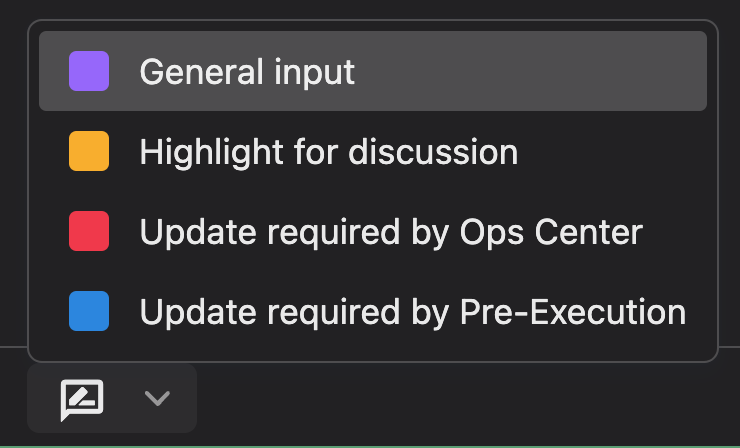Open the annotation type dropdown chevron
740x448 pixels.
157,399
